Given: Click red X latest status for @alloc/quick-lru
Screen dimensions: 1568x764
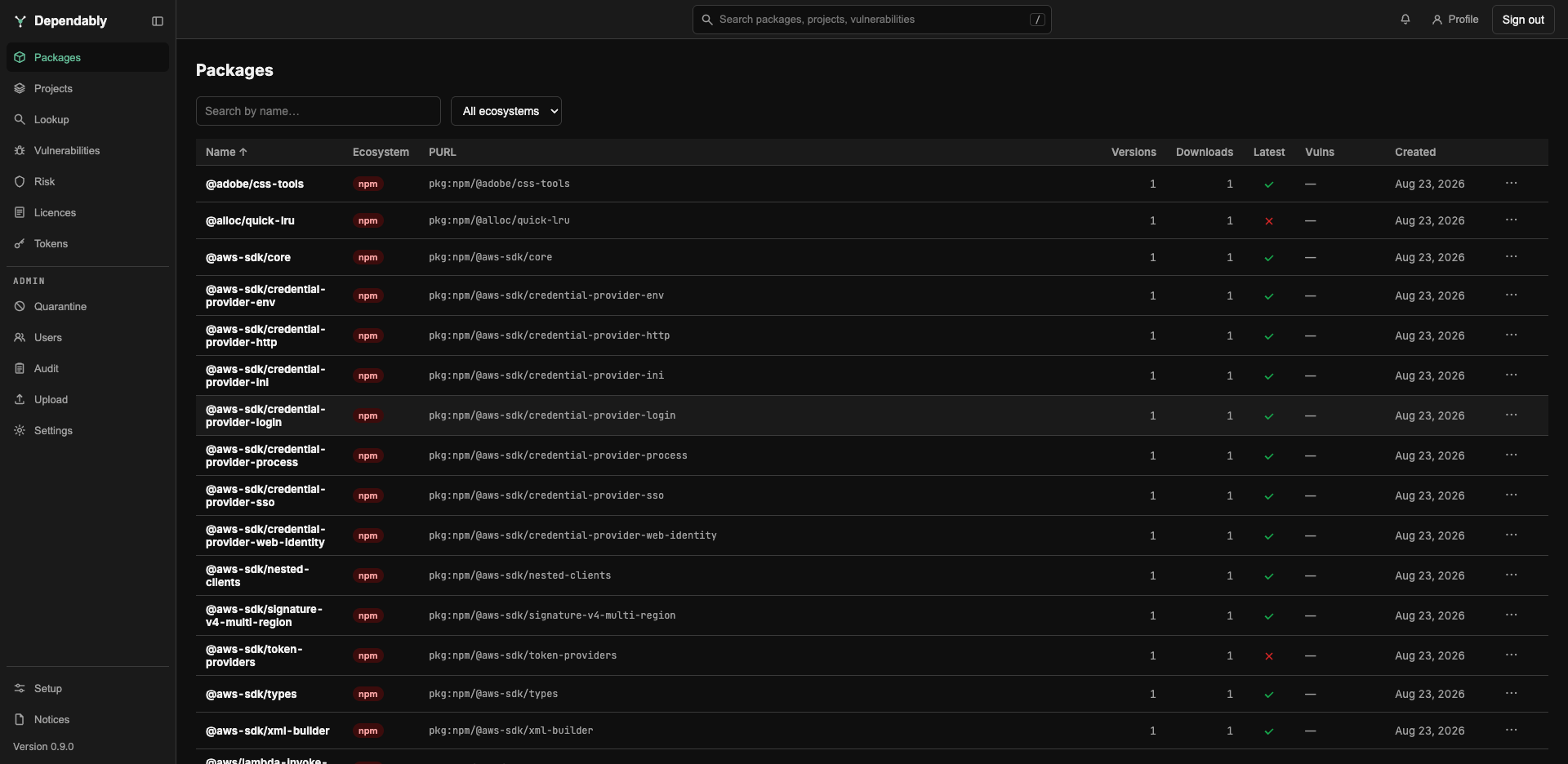Looking at the screenshot, I should point(1269,221).
